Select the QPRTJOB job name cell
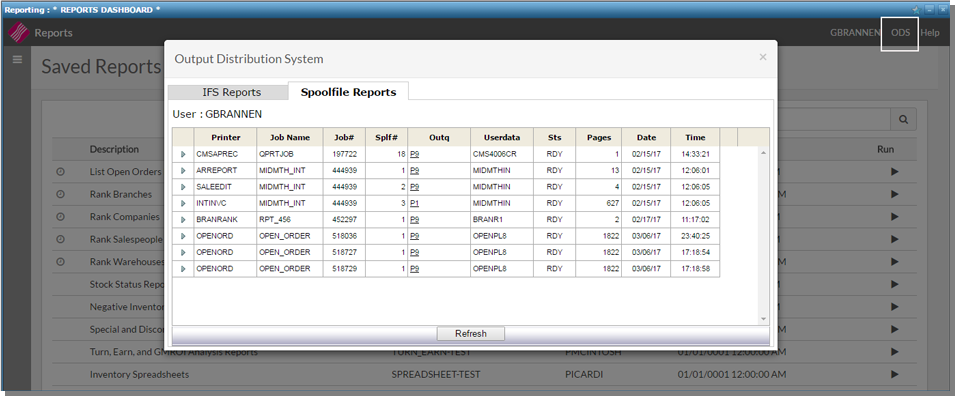This screenshot has height=396, width=955. pyautogui.click(x=290, y=155)
